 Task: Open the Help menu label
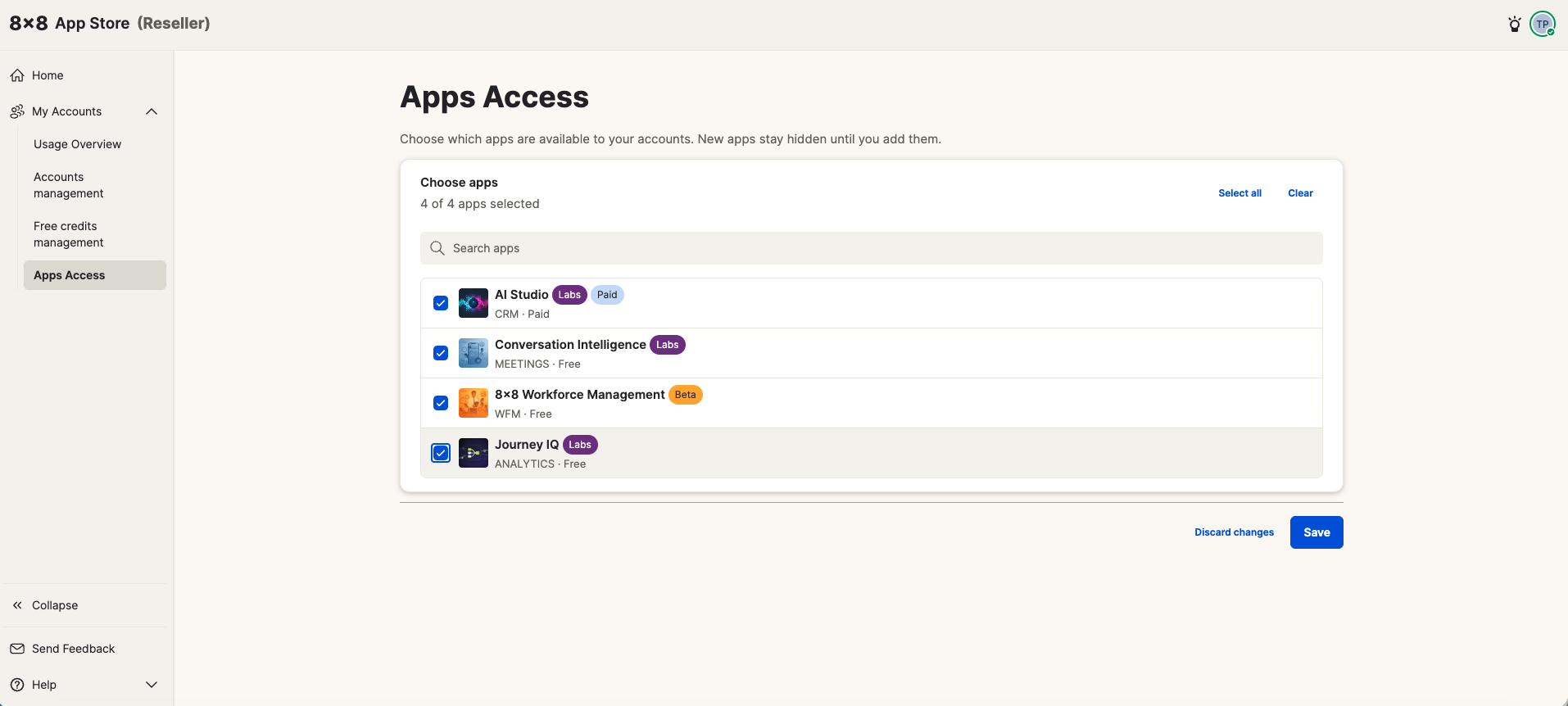pyautogui.click(x=44, y=685)
